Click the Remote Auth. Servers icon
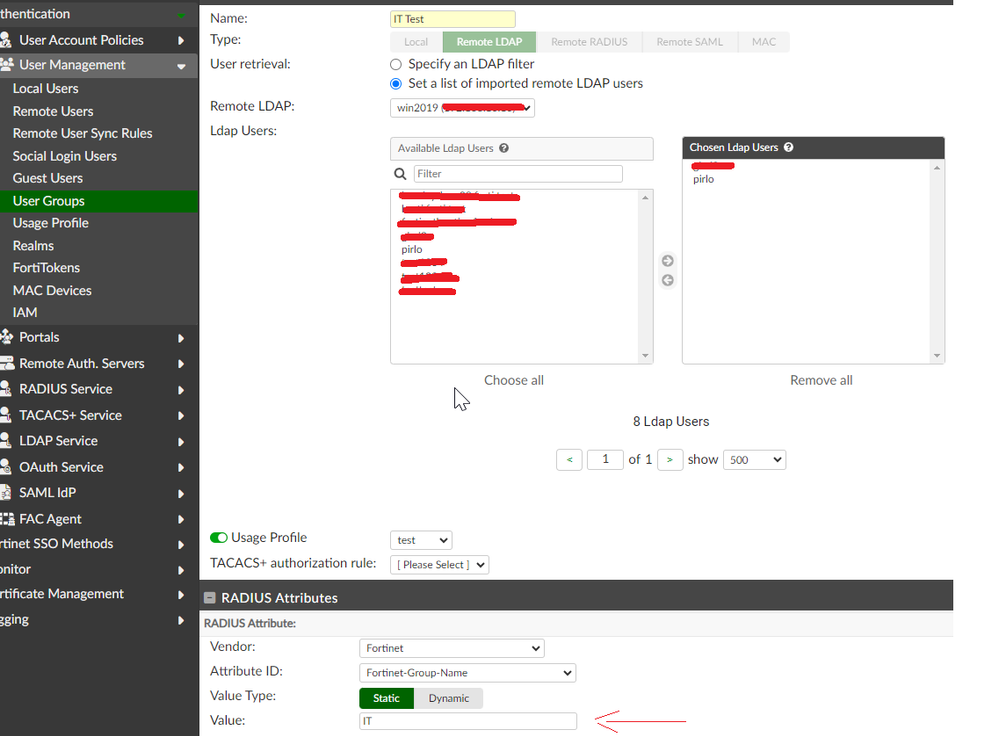The image size is (999, 736). click(x=7, y=363)
